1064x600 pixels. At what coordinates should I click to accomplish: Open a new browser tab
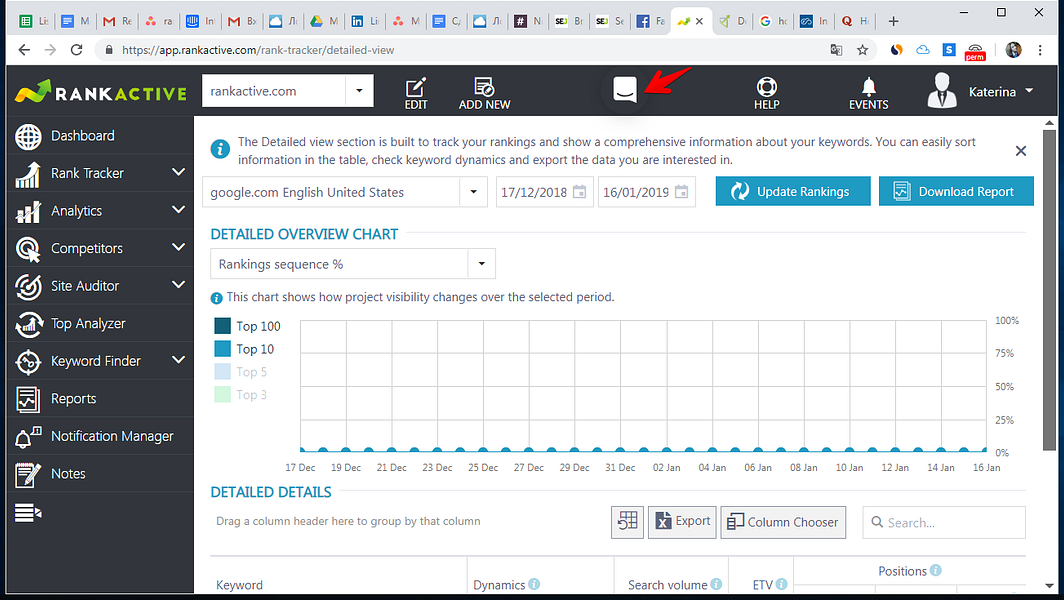point(893,21)
